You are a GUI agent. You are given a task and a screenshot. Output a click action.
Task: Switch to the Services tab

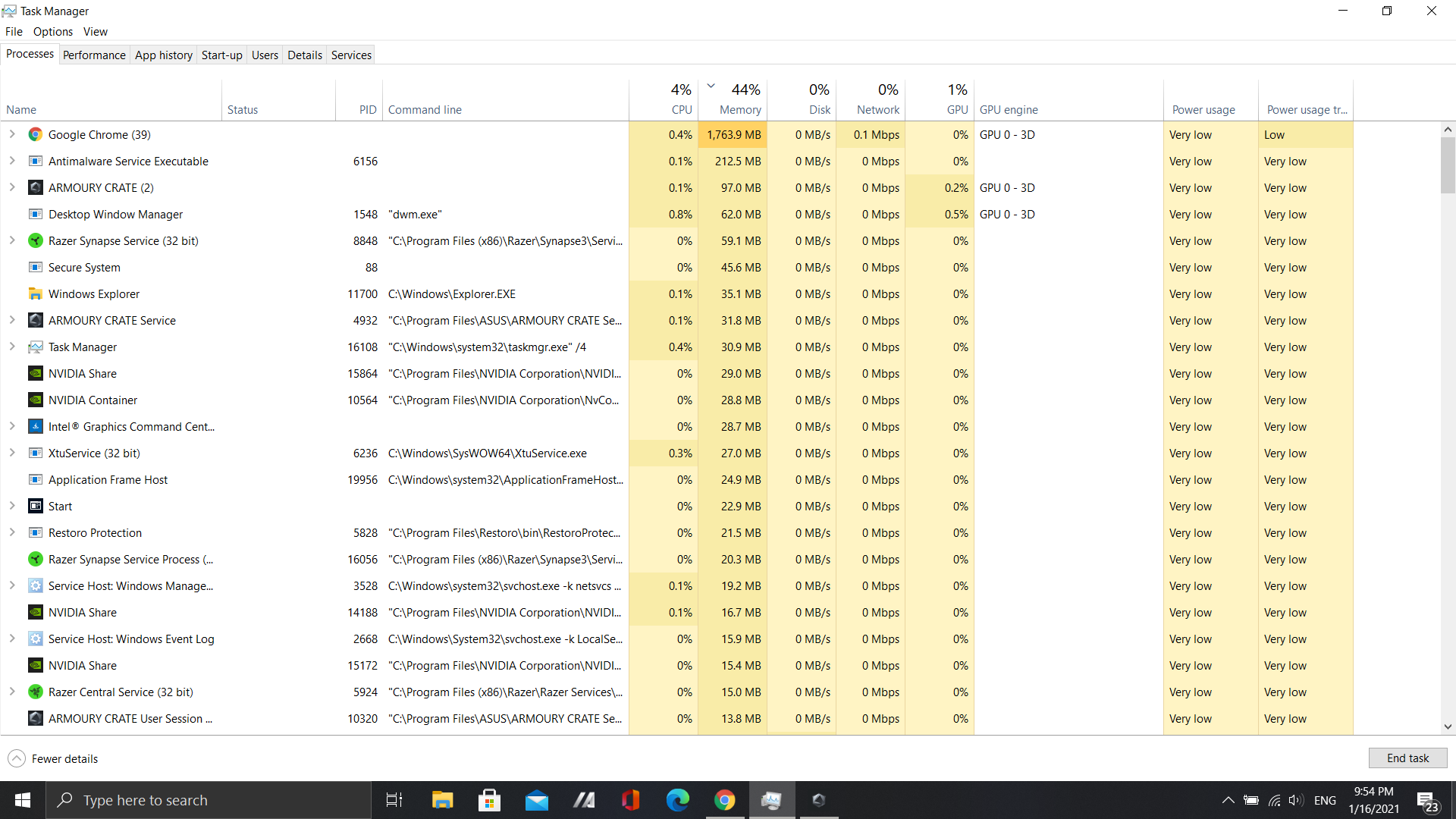pos(351,55)
